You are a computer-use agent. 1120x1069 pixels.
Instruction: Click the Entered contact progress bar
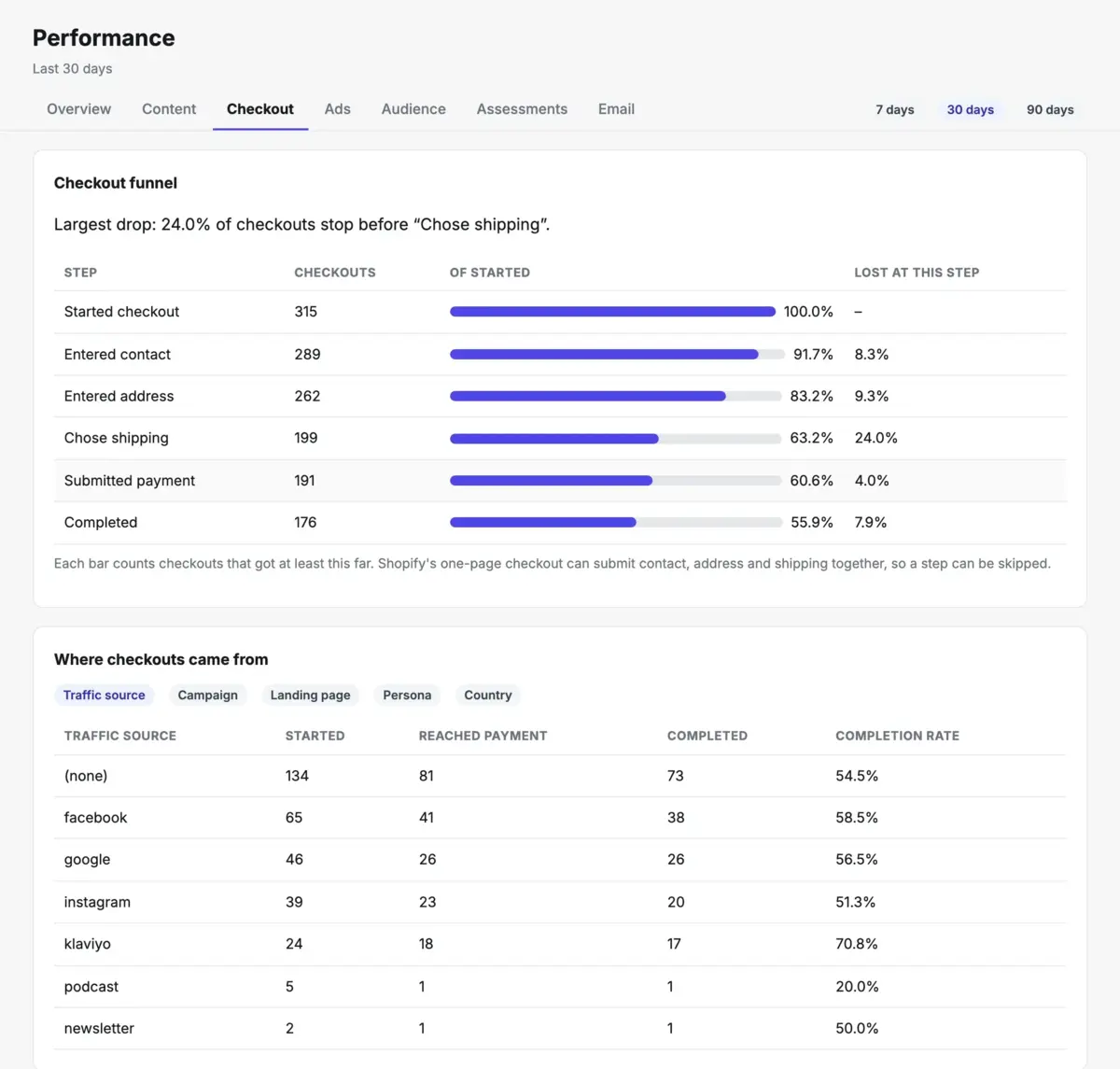[616, 355]
